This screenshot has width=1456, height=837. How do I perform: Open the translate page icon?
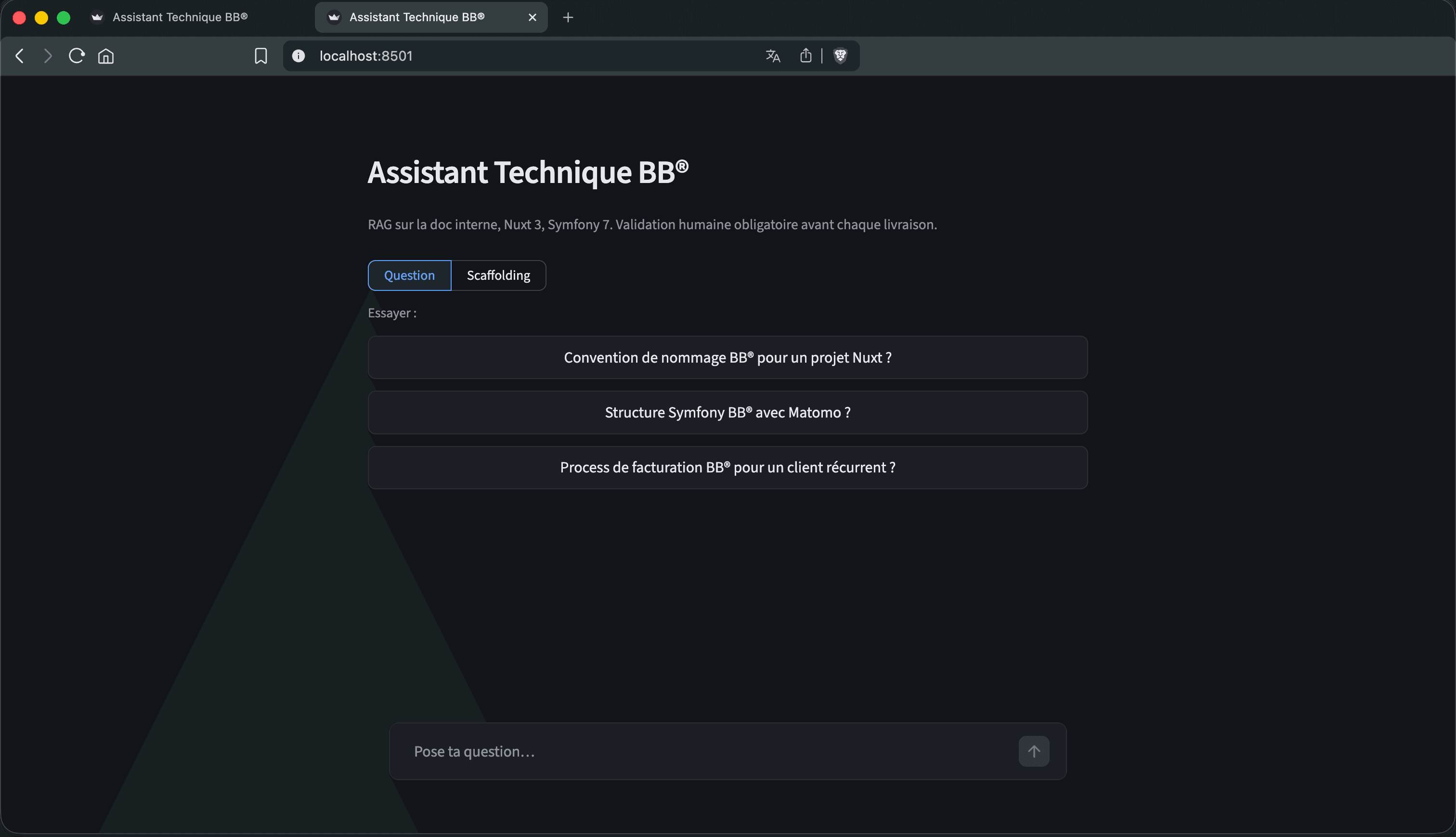tap(773, 56)
